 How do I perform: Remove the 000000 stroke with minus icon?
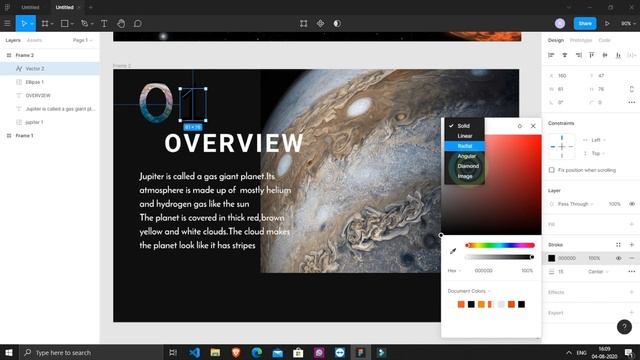click(x=632, y=258)
